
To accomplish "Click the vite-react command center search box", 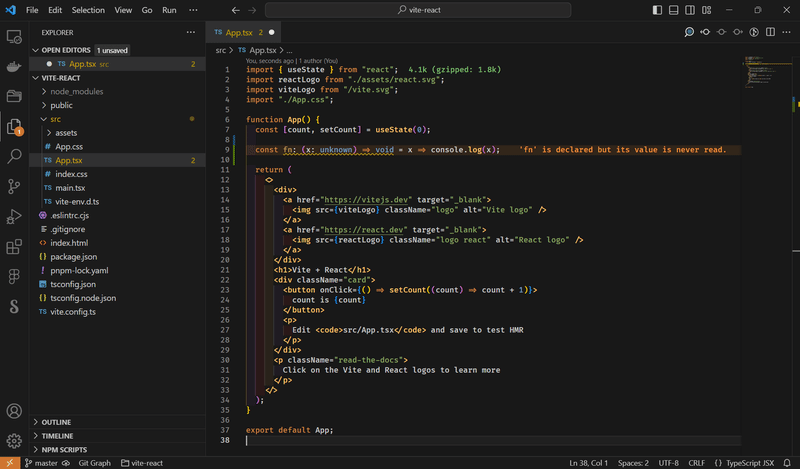I will tap(418, 10).
